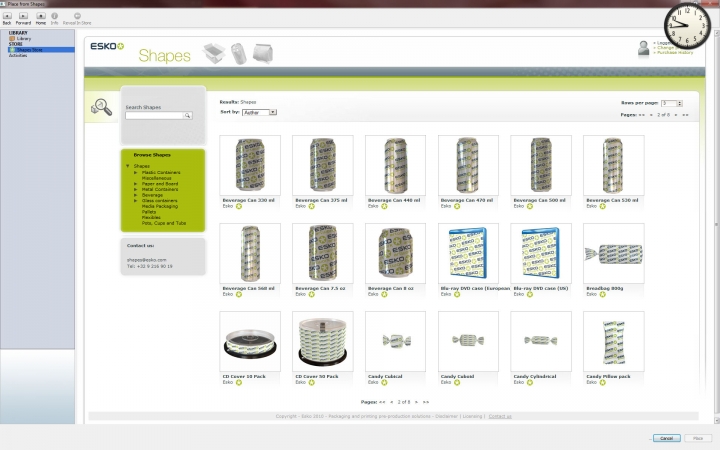The width and height of the screenshot is (720, 450).
Task: Collapse the Shapes tree root
Action: pos(128,166)
